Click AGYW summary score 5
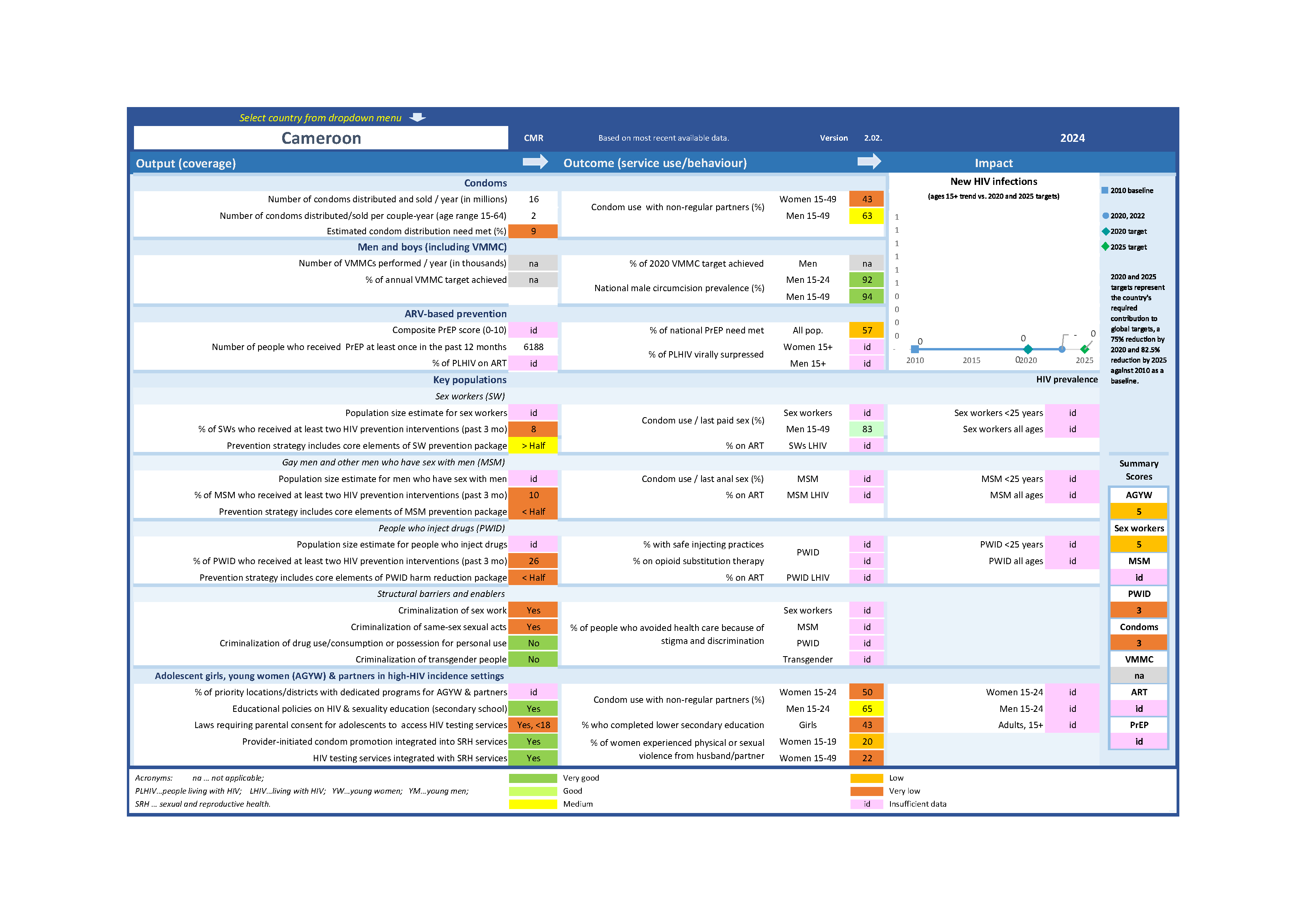The image size is (1307, 924). pos(1139,512)
